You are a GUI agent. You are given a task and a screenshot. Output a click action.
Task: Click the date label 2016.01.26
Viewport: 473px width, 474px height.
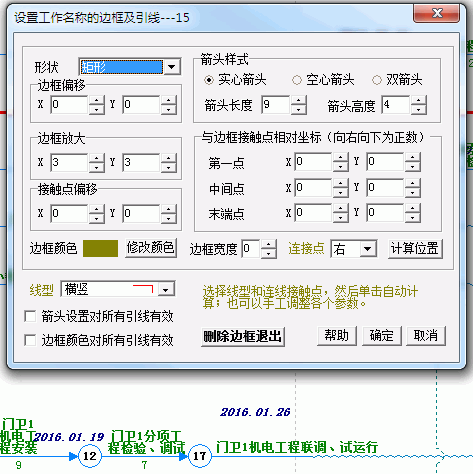tap(255, 412)
